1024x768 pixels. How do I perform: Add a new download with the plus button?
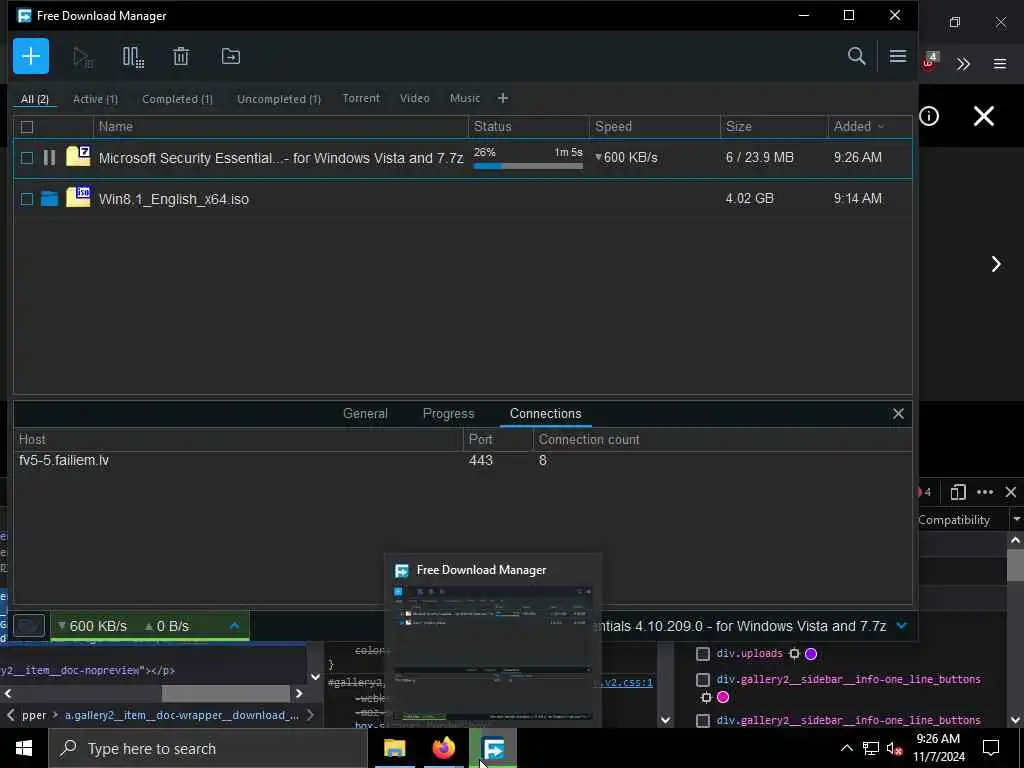[31, 56]
